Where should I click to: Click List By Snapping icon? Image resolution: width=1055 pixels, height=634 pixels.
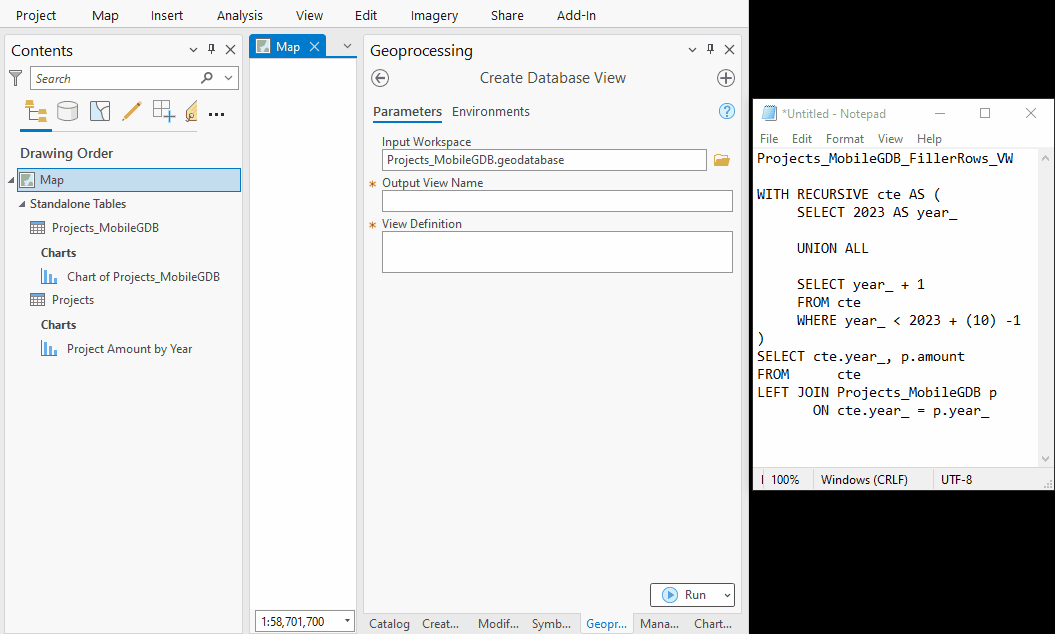coord(163,111)
